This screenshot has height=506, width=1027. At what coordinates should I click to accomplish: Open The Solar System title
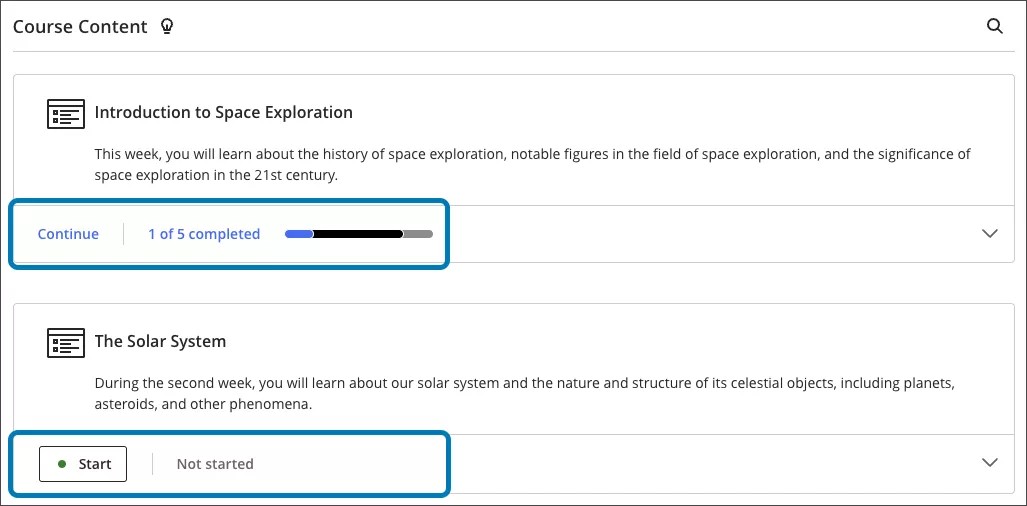160,341
